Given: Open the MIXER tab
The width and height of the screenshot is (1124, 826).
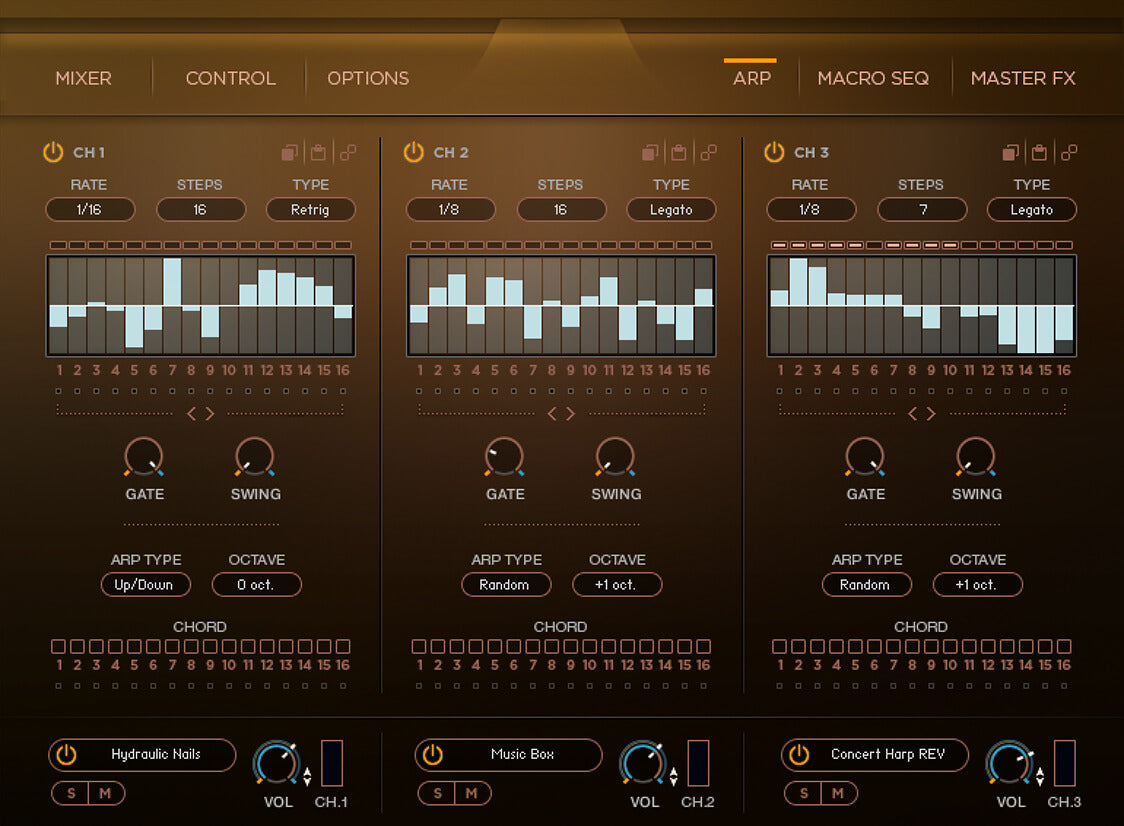Looking at the screenshot, I should (x=83, y=78).
